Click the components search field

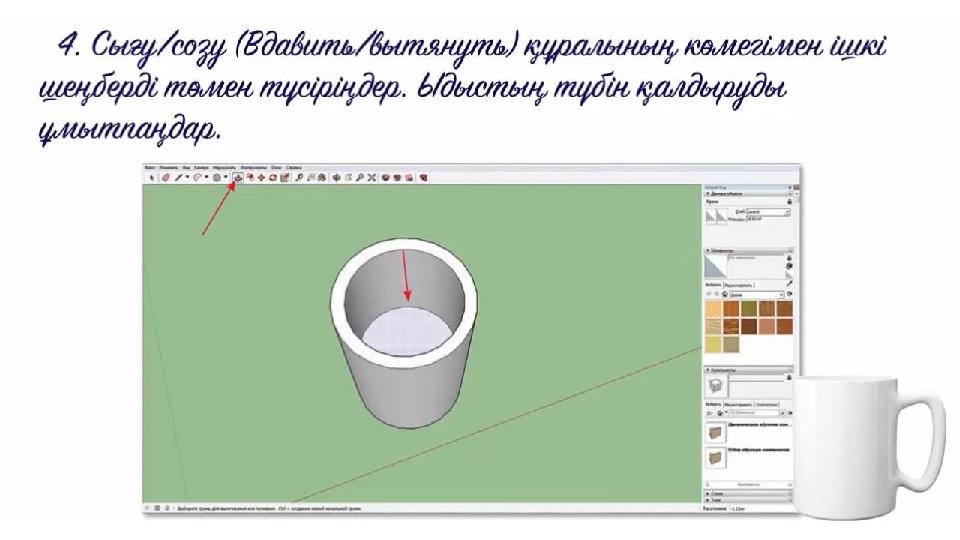coord(754,413)
